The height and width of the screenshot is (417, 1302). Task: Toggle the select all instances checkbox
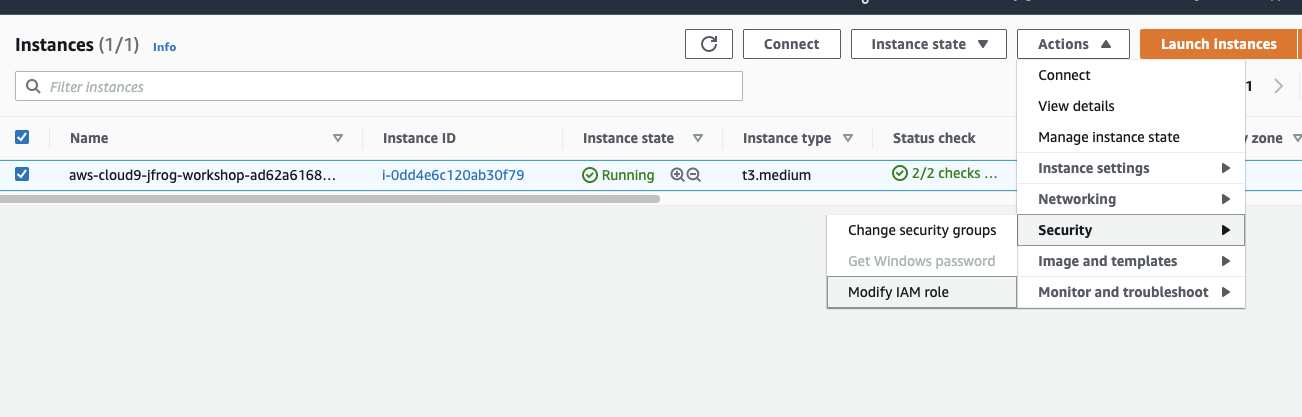click(22, 138)
